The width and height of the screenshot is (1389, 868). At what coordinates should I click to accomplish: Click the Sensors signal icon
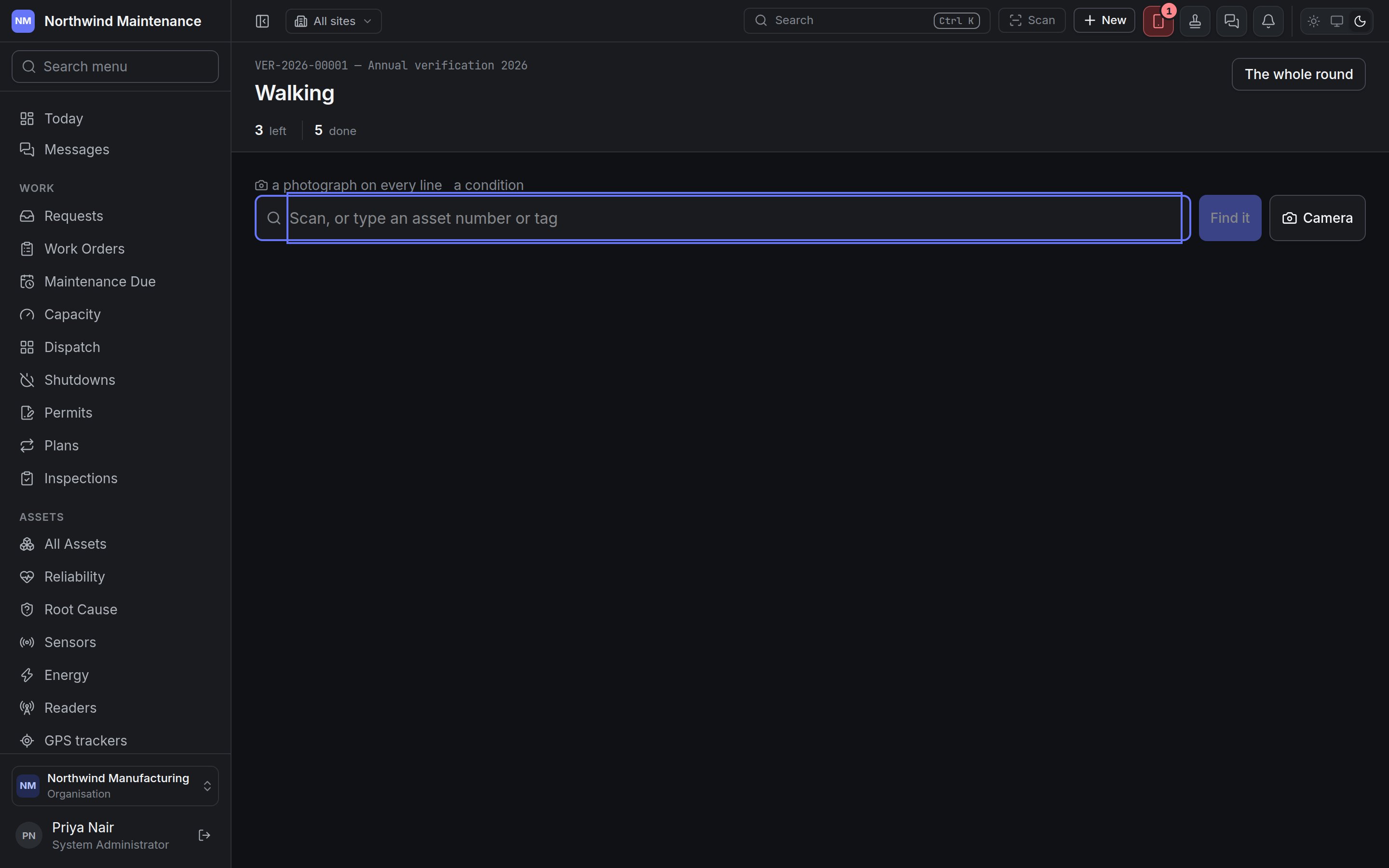click(27, 642)
